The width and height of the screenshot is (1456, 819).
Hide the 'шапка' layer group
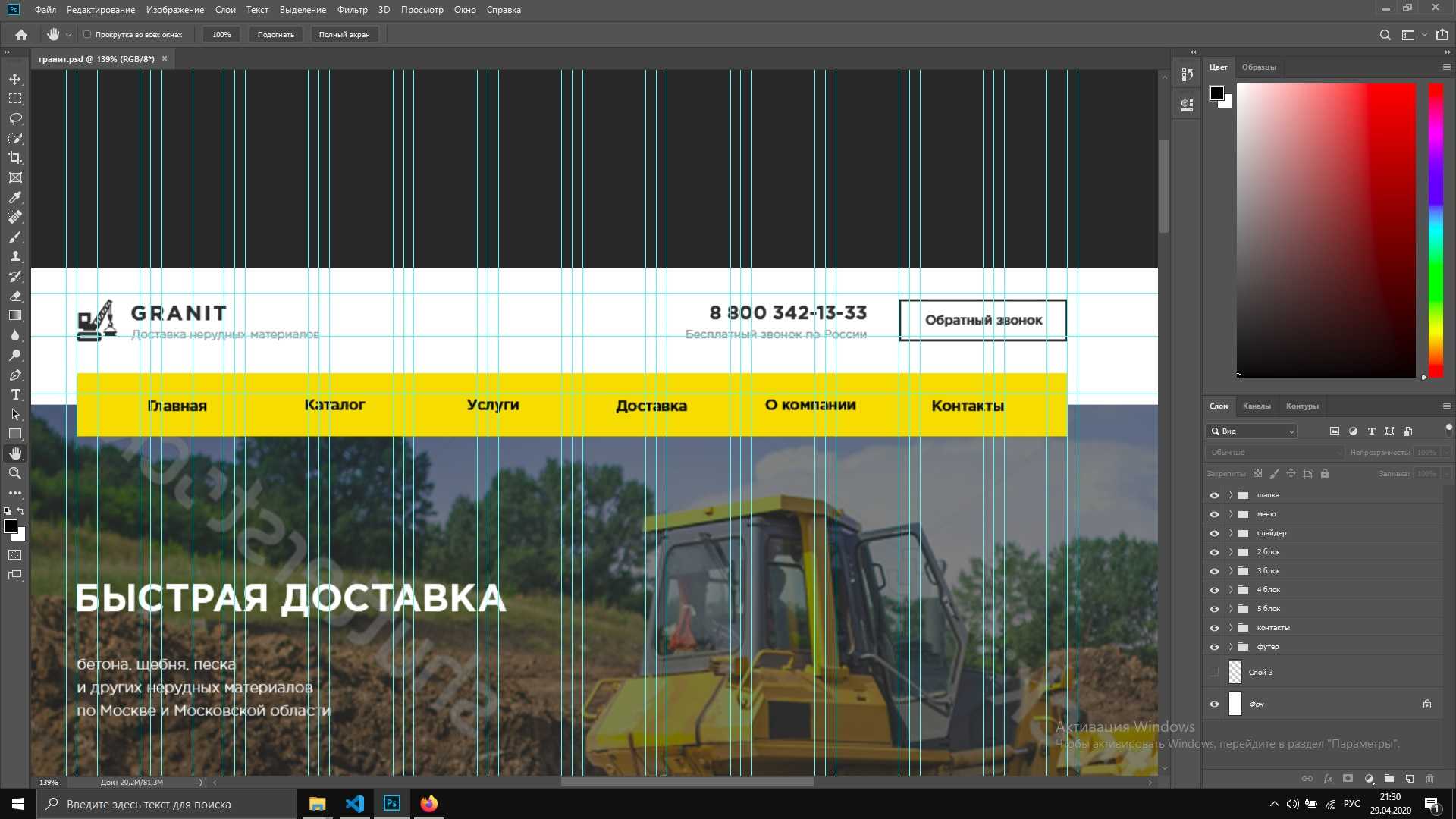(x=1214, y=495)
